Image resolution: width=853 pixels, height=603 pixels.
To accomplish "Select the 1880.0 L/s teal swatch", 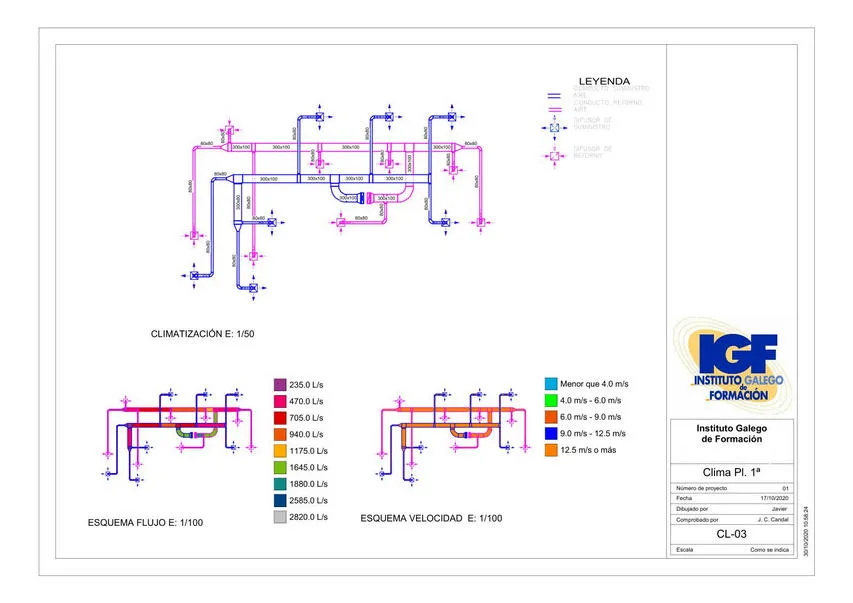I will tap(280, 484).
